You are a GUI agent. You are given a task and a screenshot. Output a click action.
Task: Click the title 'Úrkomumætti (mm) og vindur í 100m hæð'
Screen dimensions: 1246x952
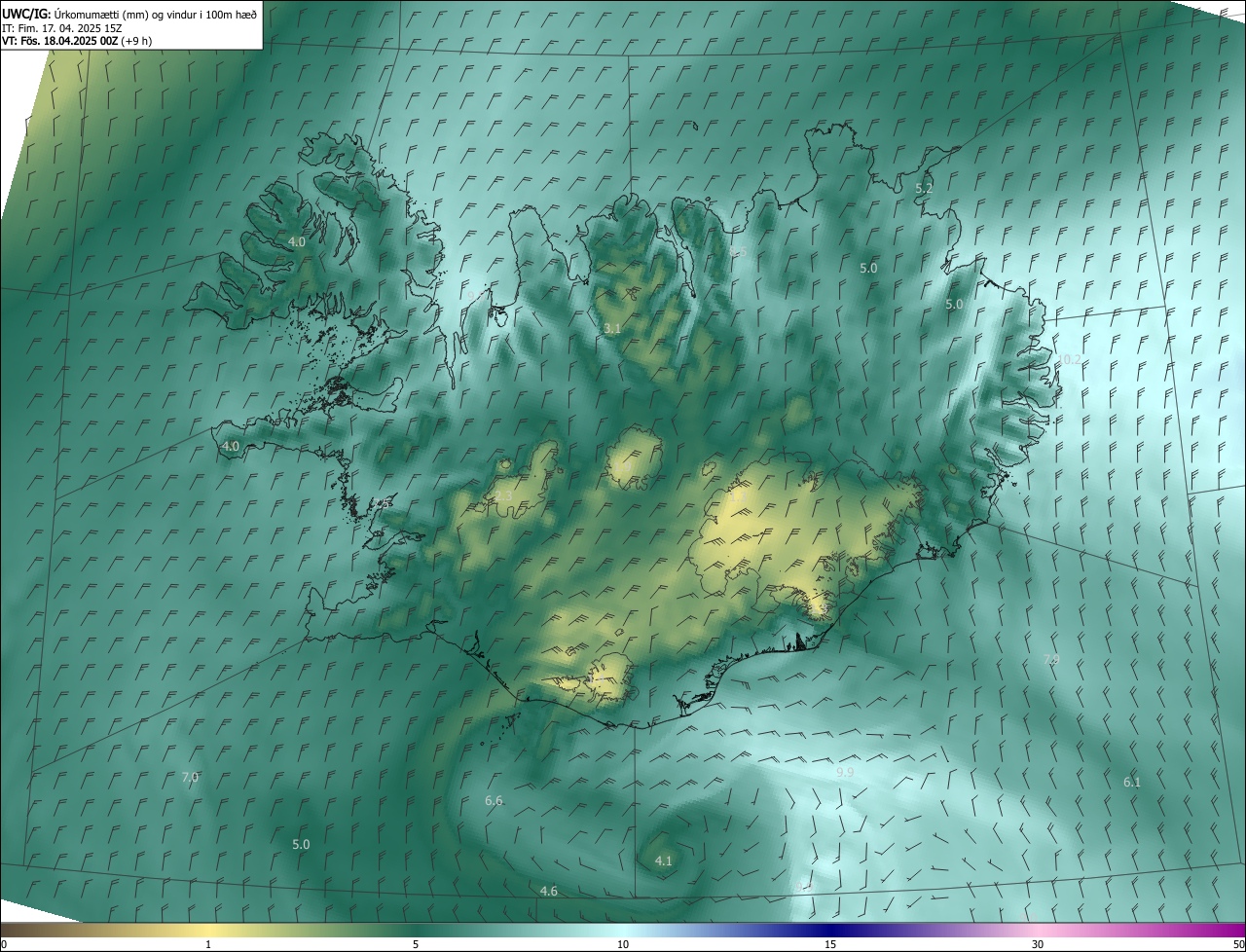(156, 14)
